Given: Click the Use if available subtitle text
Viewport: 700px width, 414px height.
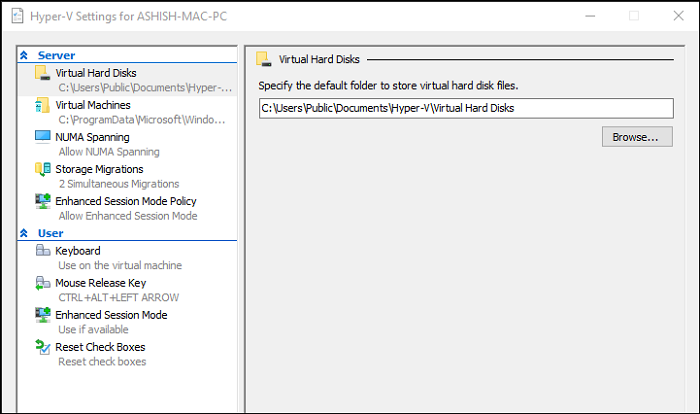Looking at the screenshot, I should [93, 330].
